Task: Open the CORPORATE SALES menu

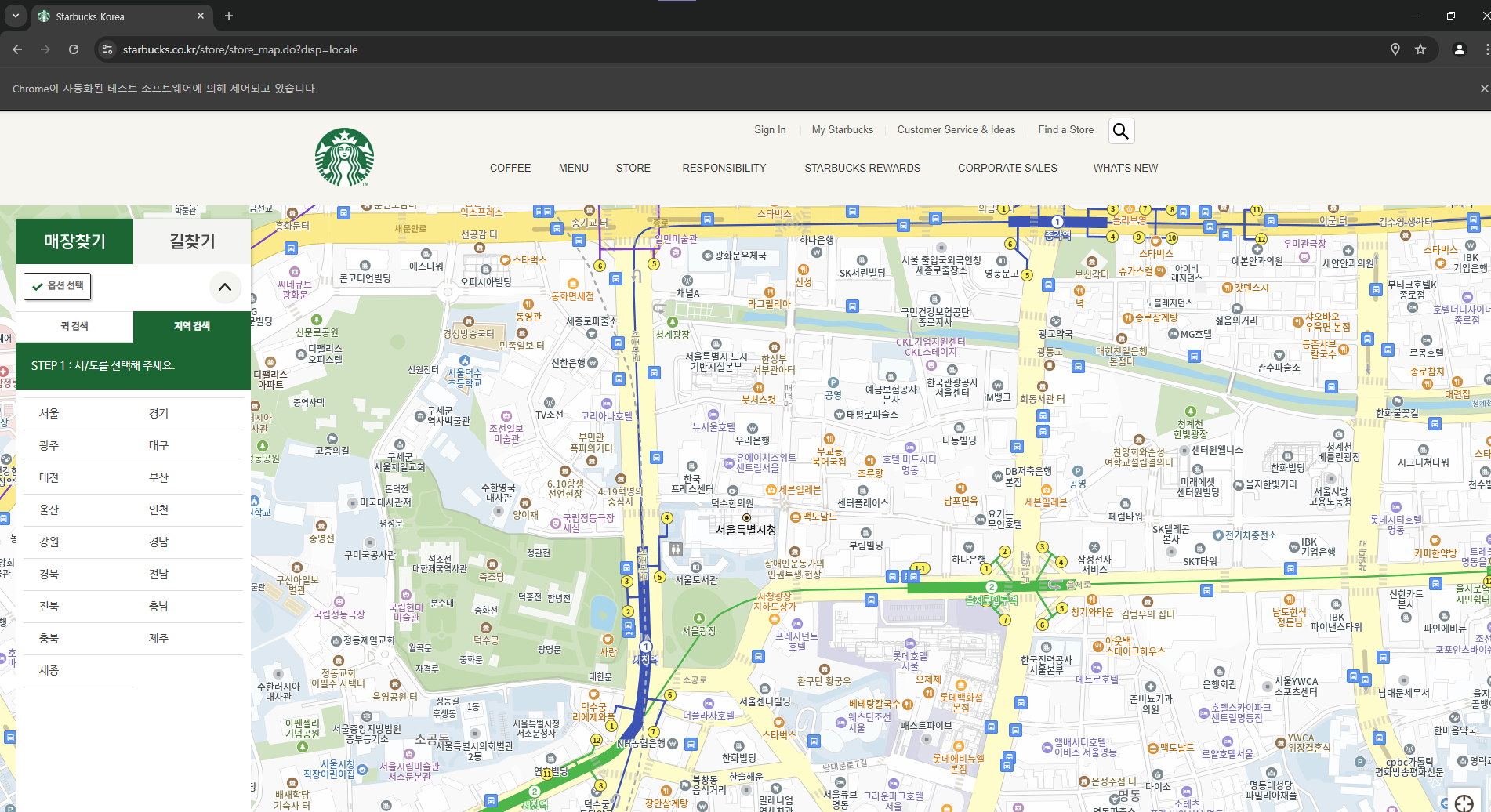Action: pyautogui.click(x=1007, y=168)
